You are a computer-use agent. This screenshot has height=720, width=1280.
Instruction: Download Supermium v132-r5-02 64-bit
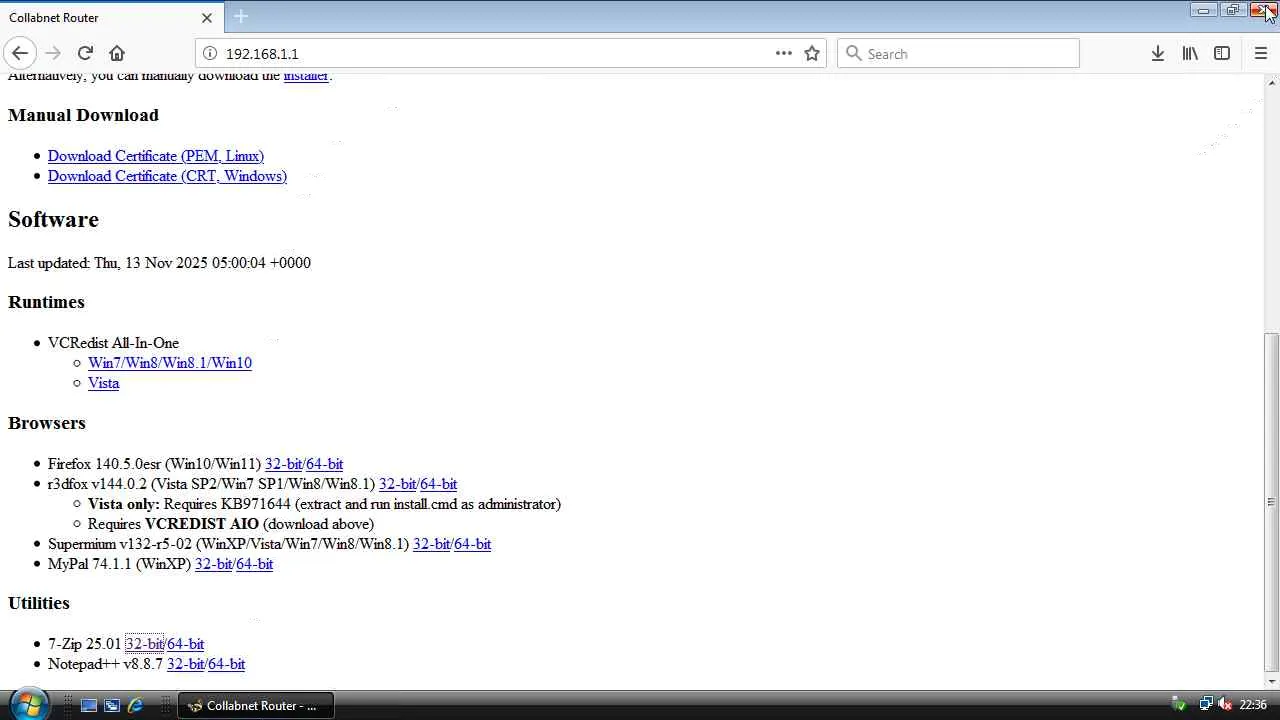473,544
